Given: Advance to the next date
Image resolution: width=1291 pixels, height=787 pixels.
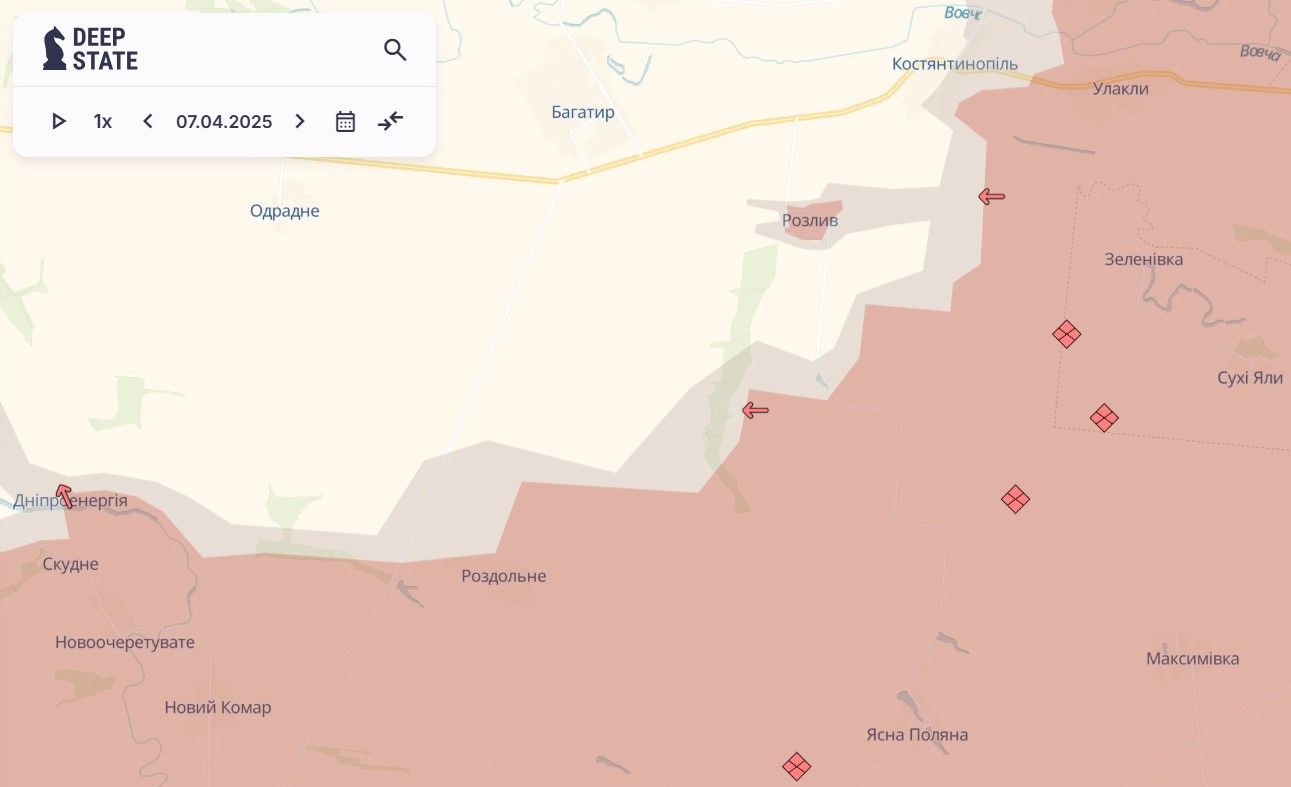Looking at the screenshot, I should [x=299, y=122].
